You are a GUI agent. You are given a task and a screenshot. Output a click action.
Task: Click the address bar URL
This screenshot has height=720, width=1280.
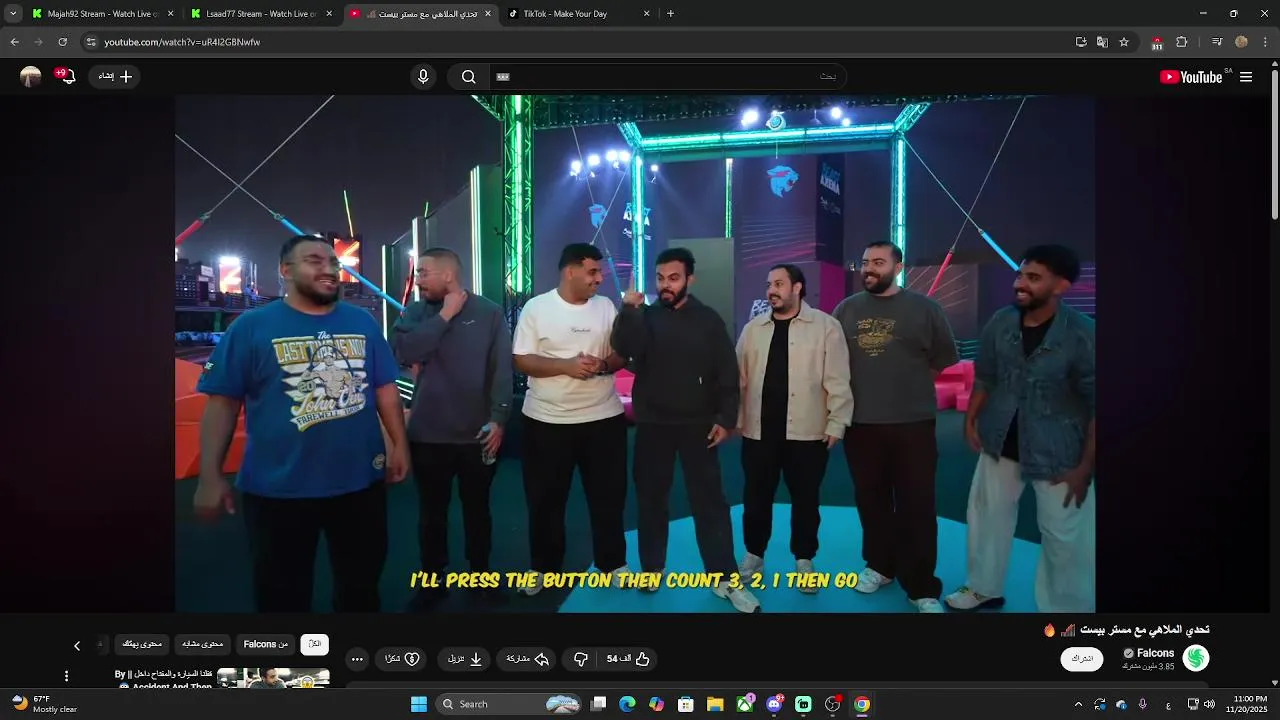[x=182, y=42]
